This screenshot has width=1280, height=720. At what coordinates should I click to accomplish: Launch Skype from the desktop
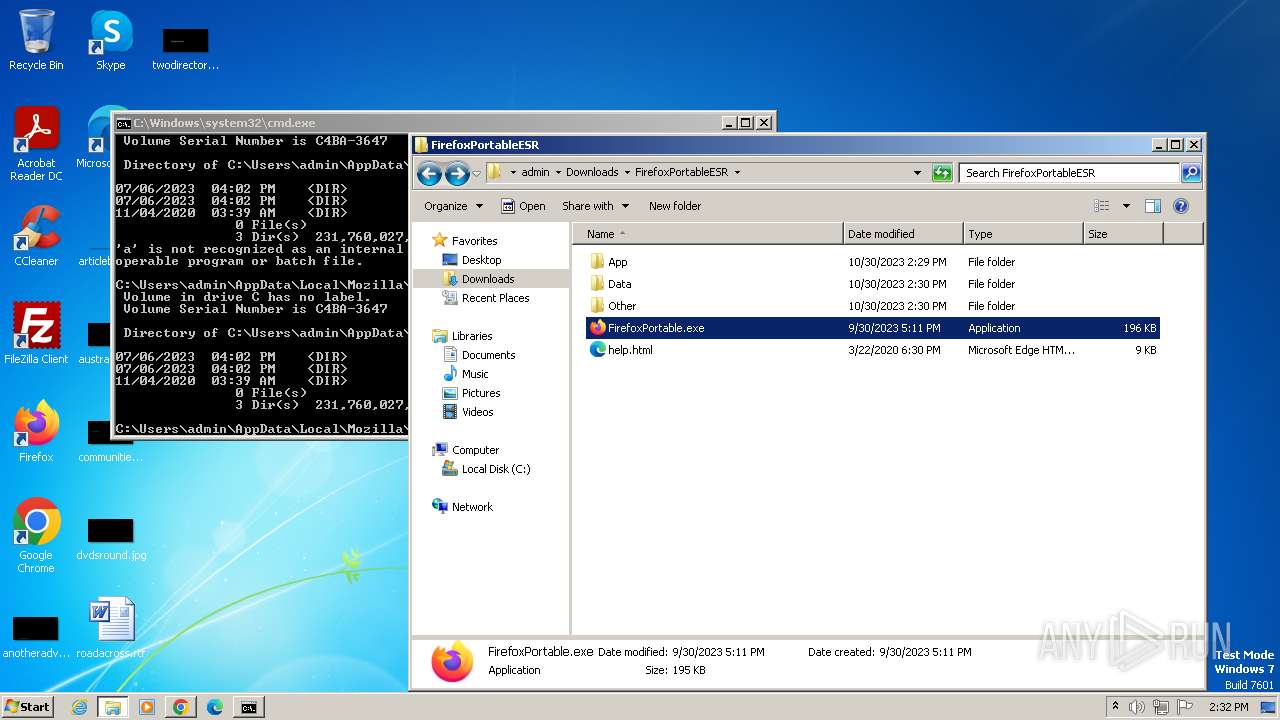pyautogui.click(x=110, y=40)
